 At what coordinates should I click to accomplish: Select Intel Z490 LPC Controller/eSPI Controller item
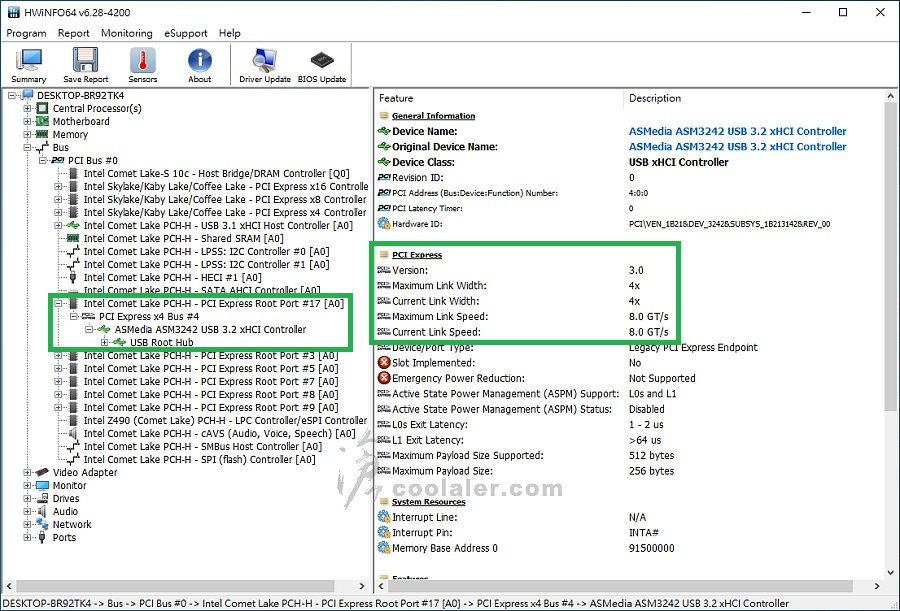[x=225, y=420]
